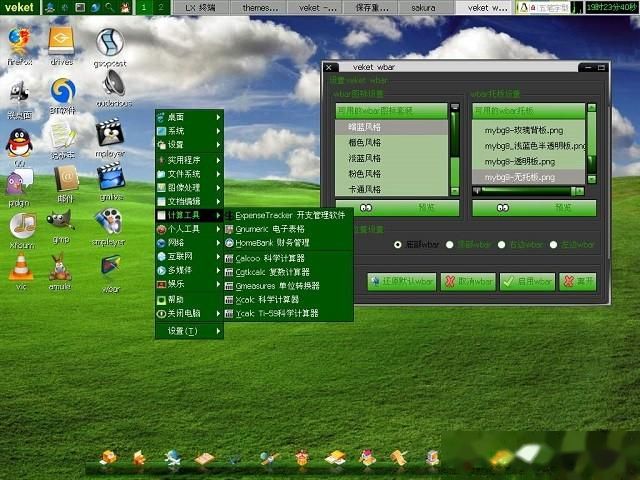Open the notepad desktop icon beside QQ

(62, 136)
